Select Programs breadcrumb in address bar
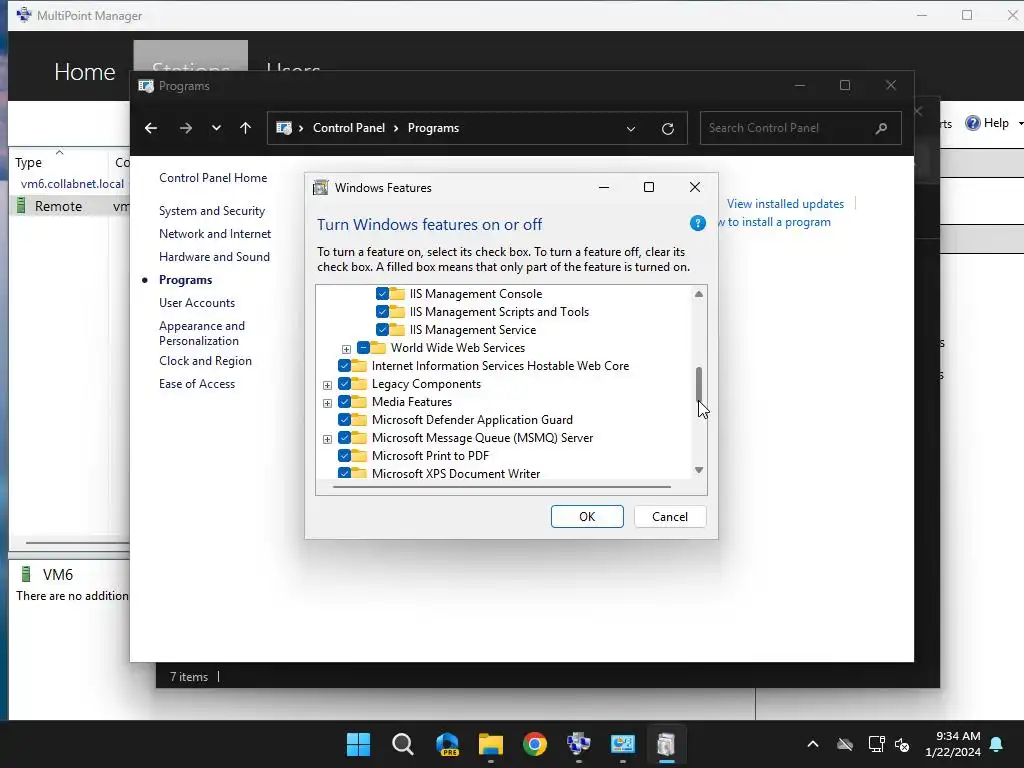Viewport: 1024px width, 768px height. coord(433,128)
